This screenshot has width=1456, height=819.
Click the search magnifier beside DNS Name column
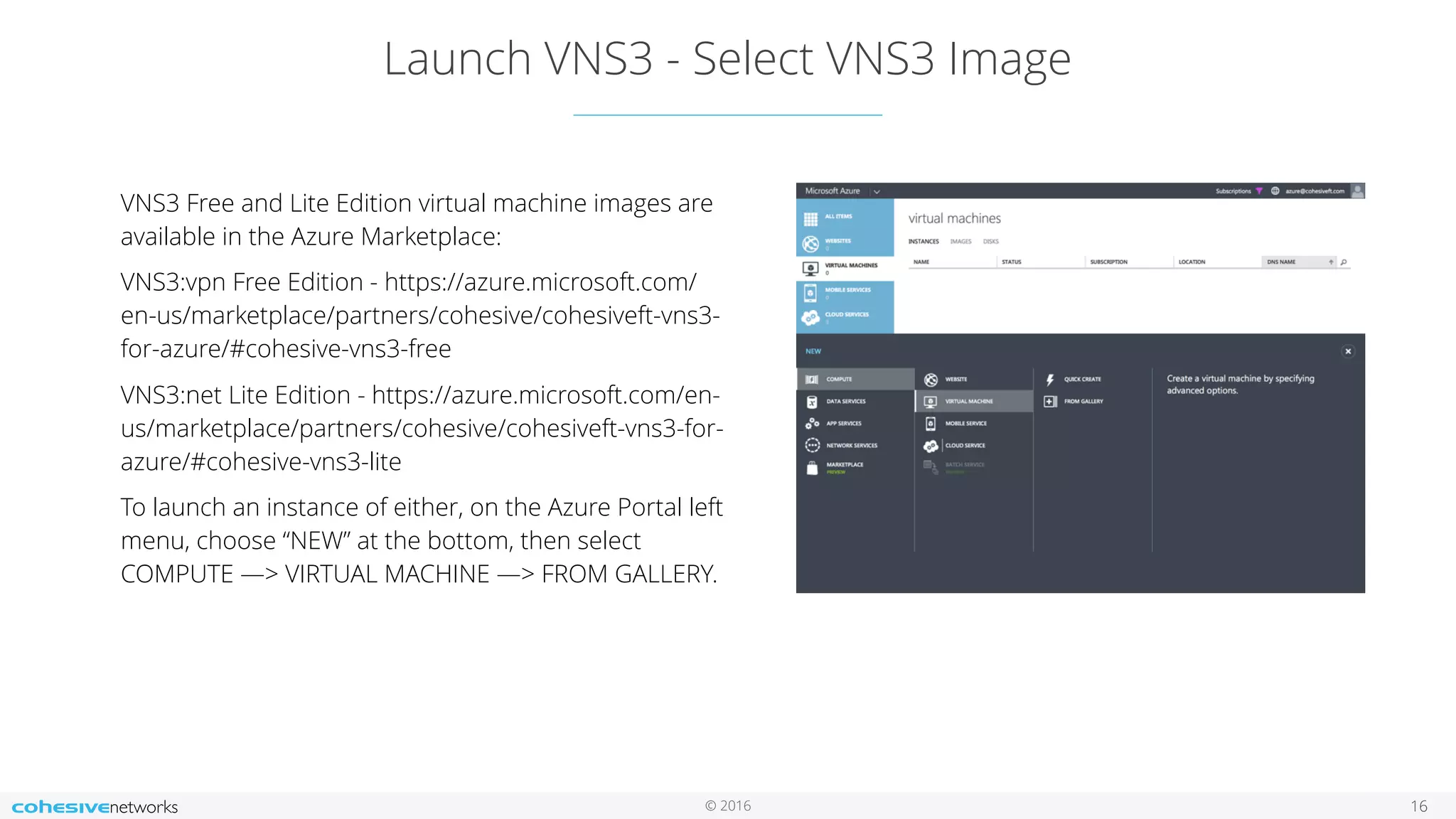[x=1344, y=262]
